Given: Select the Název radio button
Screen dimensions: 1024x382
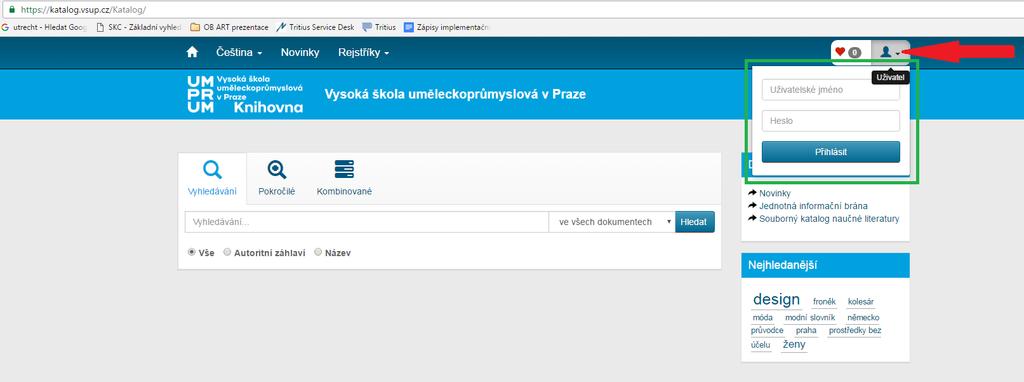Looking at the screenshot, I should (x=318, y=252).
